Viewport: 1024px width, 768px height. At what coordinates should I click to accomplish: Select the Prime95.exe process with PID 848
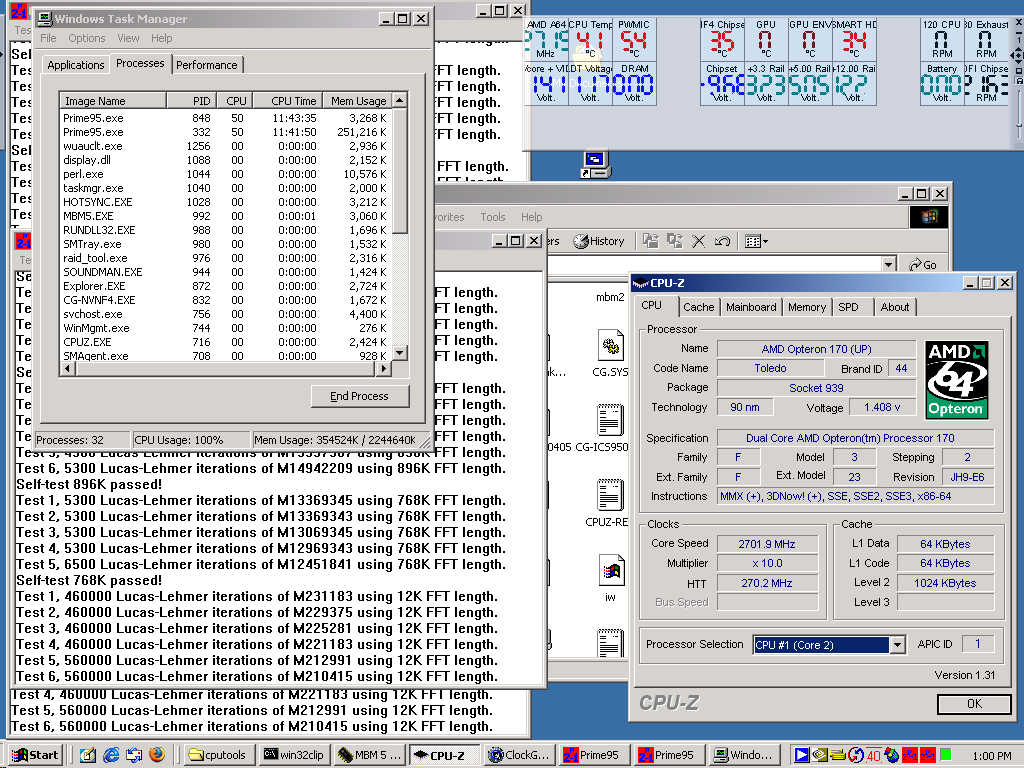tap(226, 118)
